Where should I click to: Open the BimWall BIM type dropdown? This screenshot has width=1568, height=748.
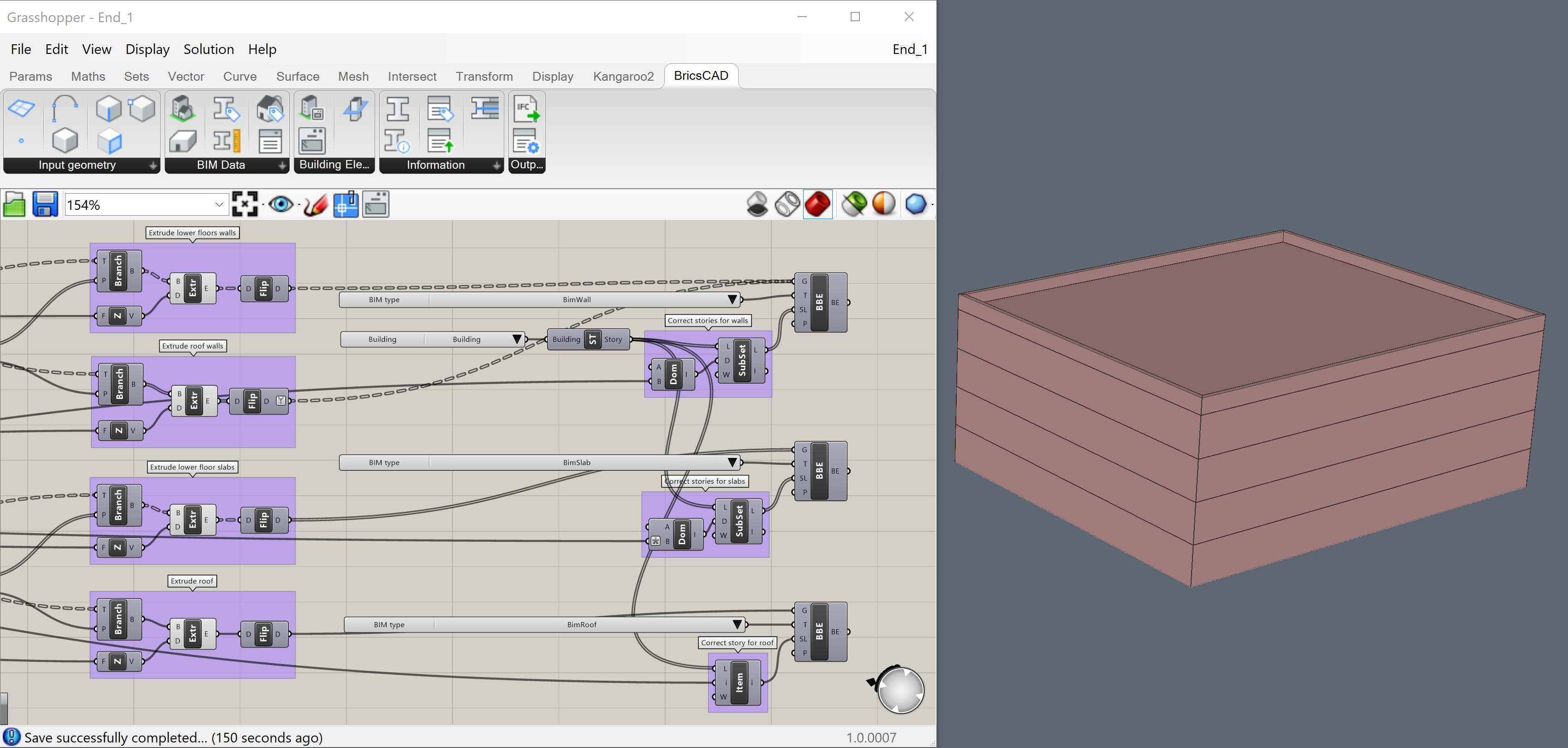(x=732, y=299)
